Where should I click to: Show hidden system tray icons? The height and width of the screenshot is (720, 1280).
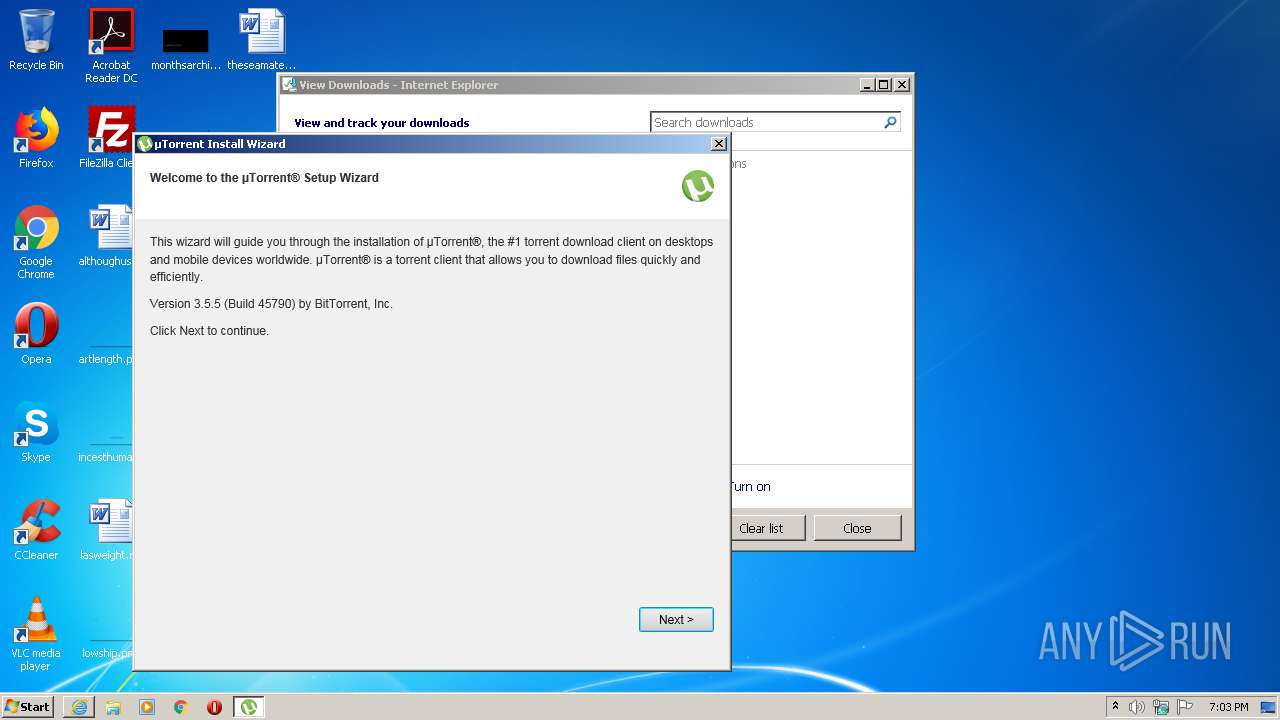1116,707
